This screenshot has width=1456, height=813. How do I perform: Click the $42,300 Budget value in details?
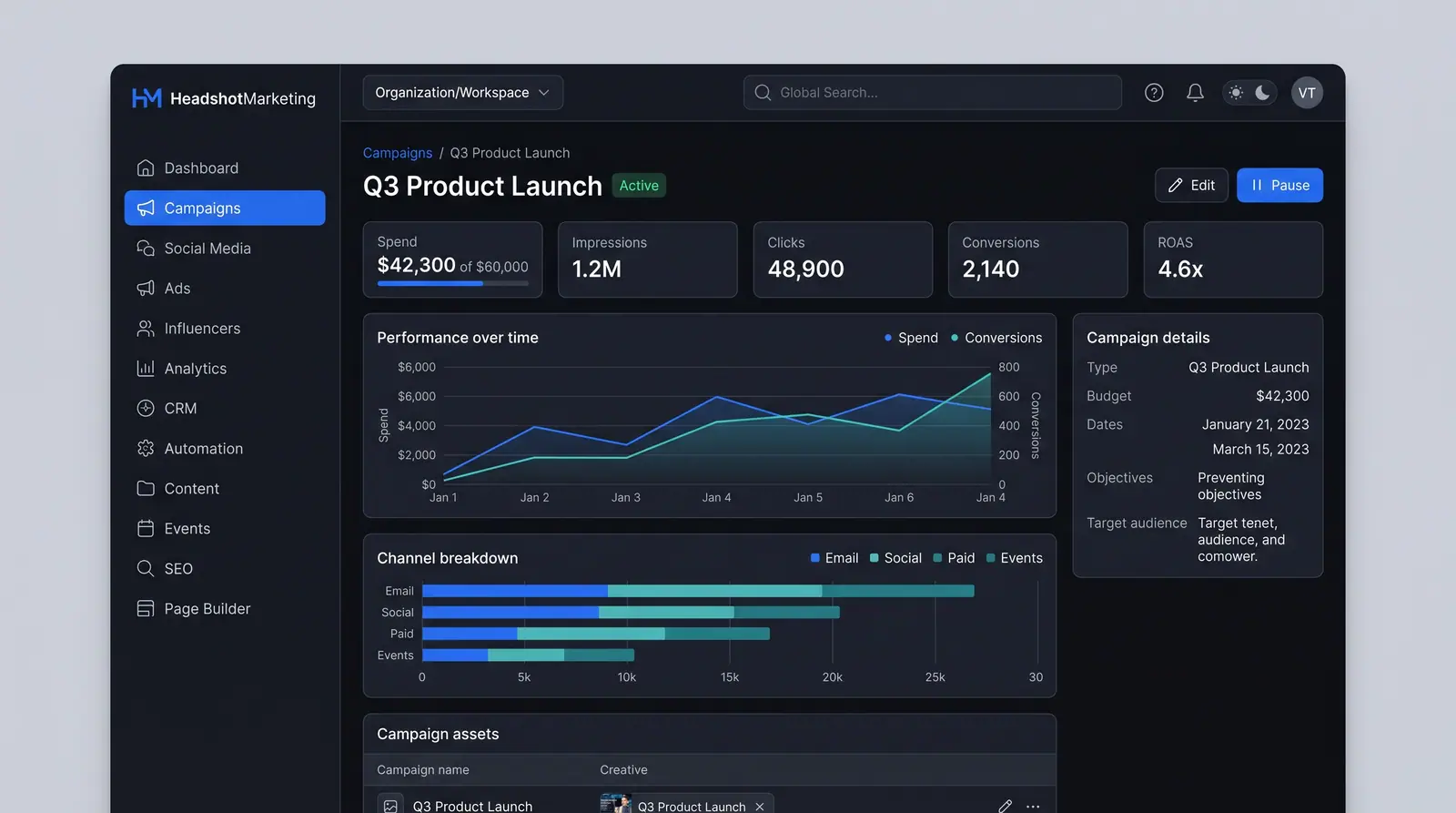coord(1282,395)
